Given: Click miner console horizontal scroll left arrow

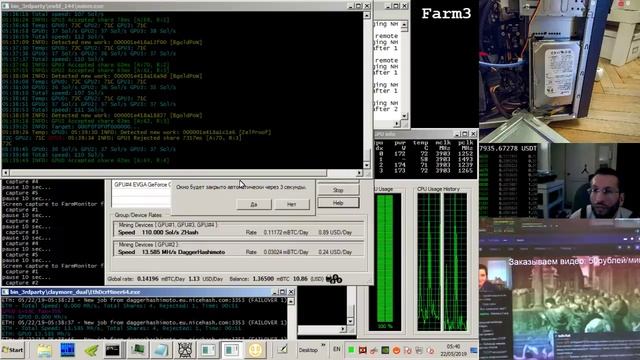Looking at the screenshot, I should (5, 173).
